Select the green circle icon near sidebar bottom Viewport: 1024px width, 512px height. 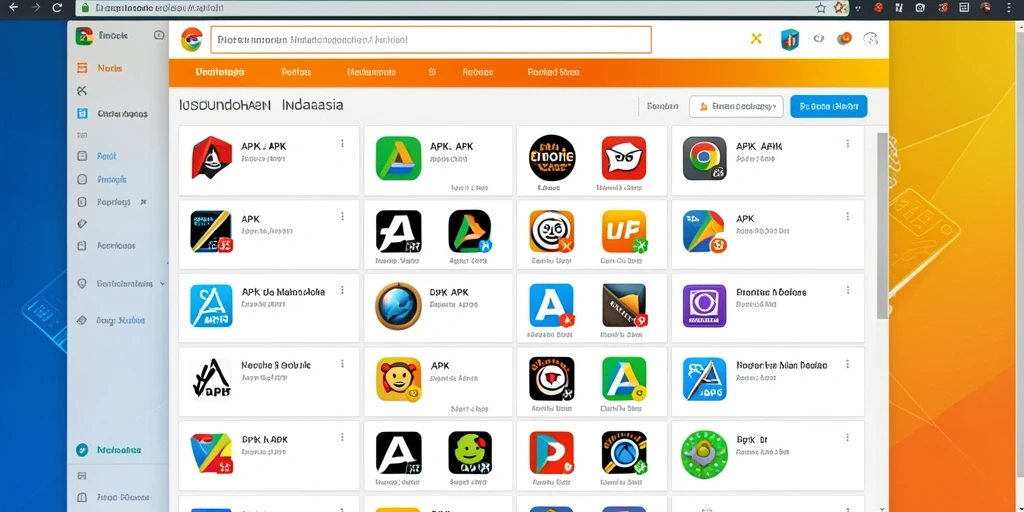point(82,450)
